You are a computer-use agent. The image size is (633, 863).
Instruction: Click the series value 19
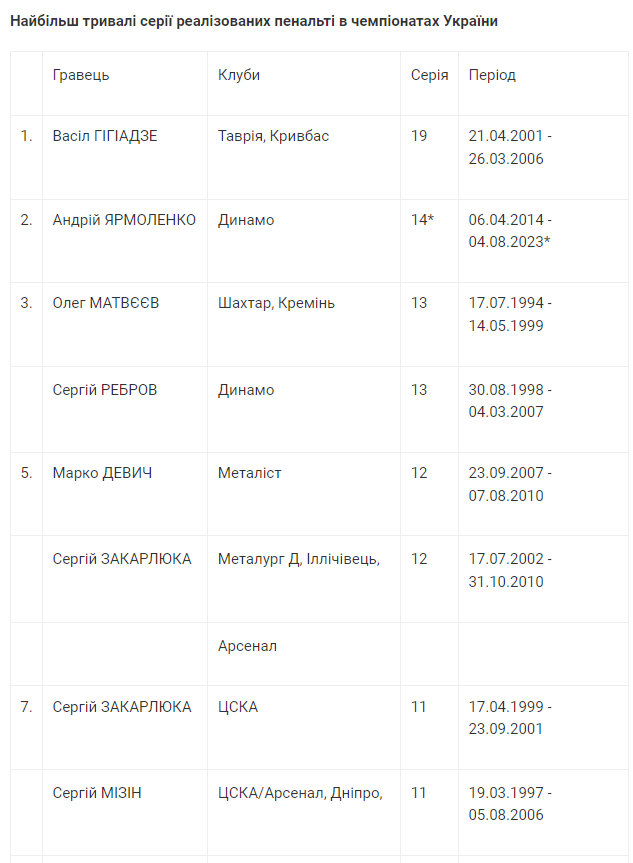(419, 136)
